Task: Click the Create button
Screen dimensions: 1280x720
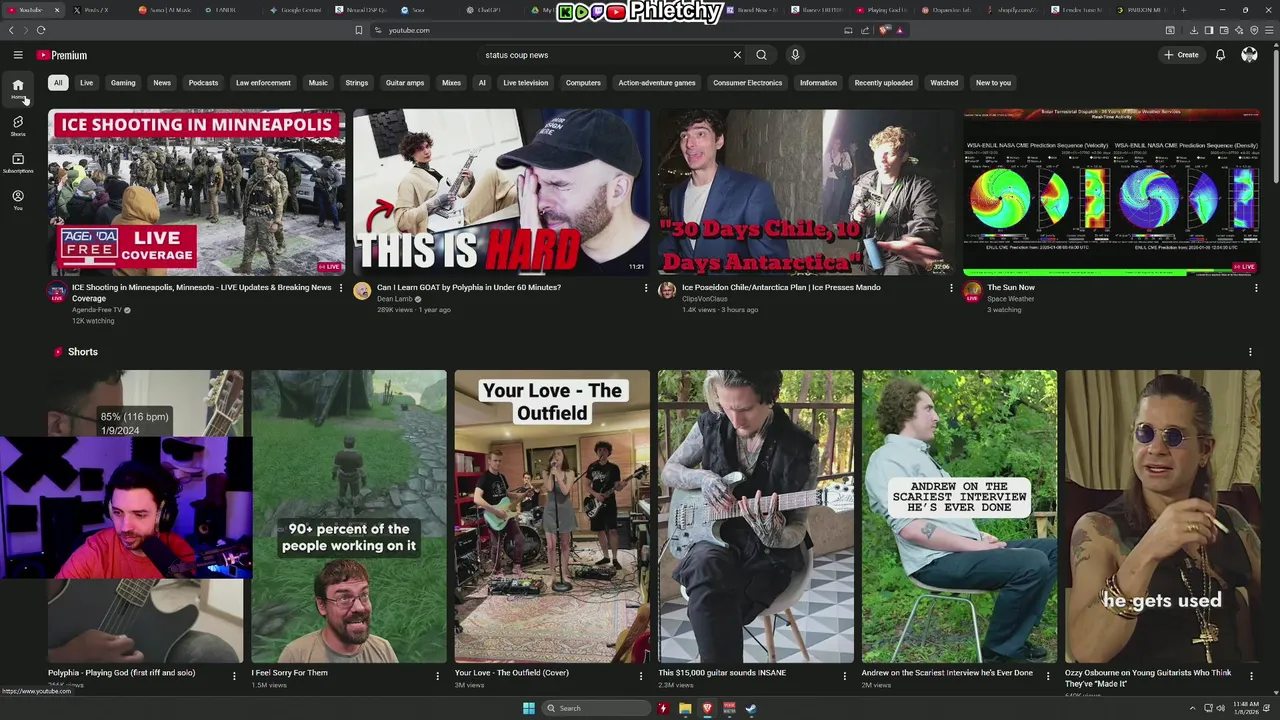Action: 1181,55
